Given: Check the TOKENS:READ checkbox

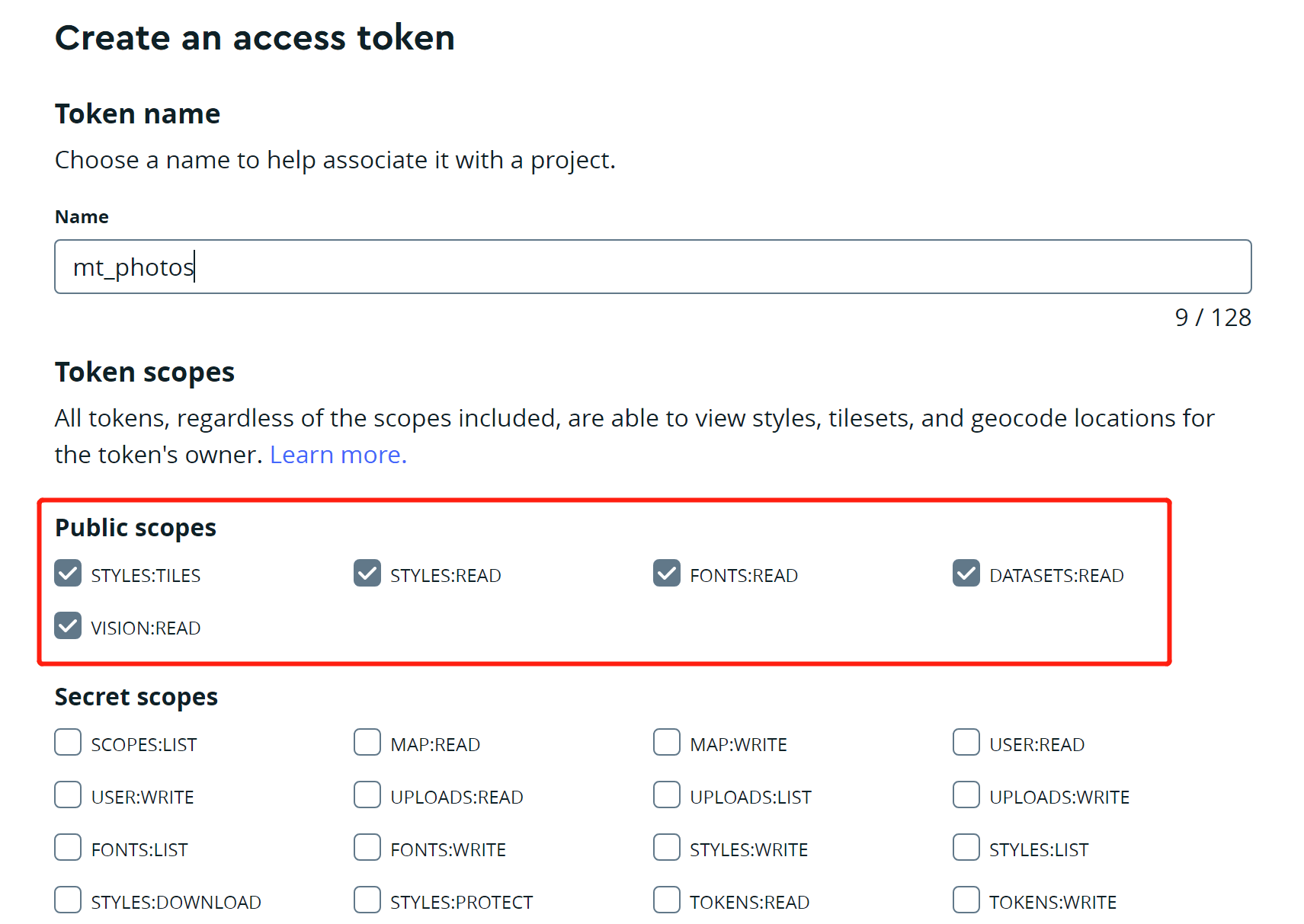Looking at the screenshot, I should (x=667, y=900).
